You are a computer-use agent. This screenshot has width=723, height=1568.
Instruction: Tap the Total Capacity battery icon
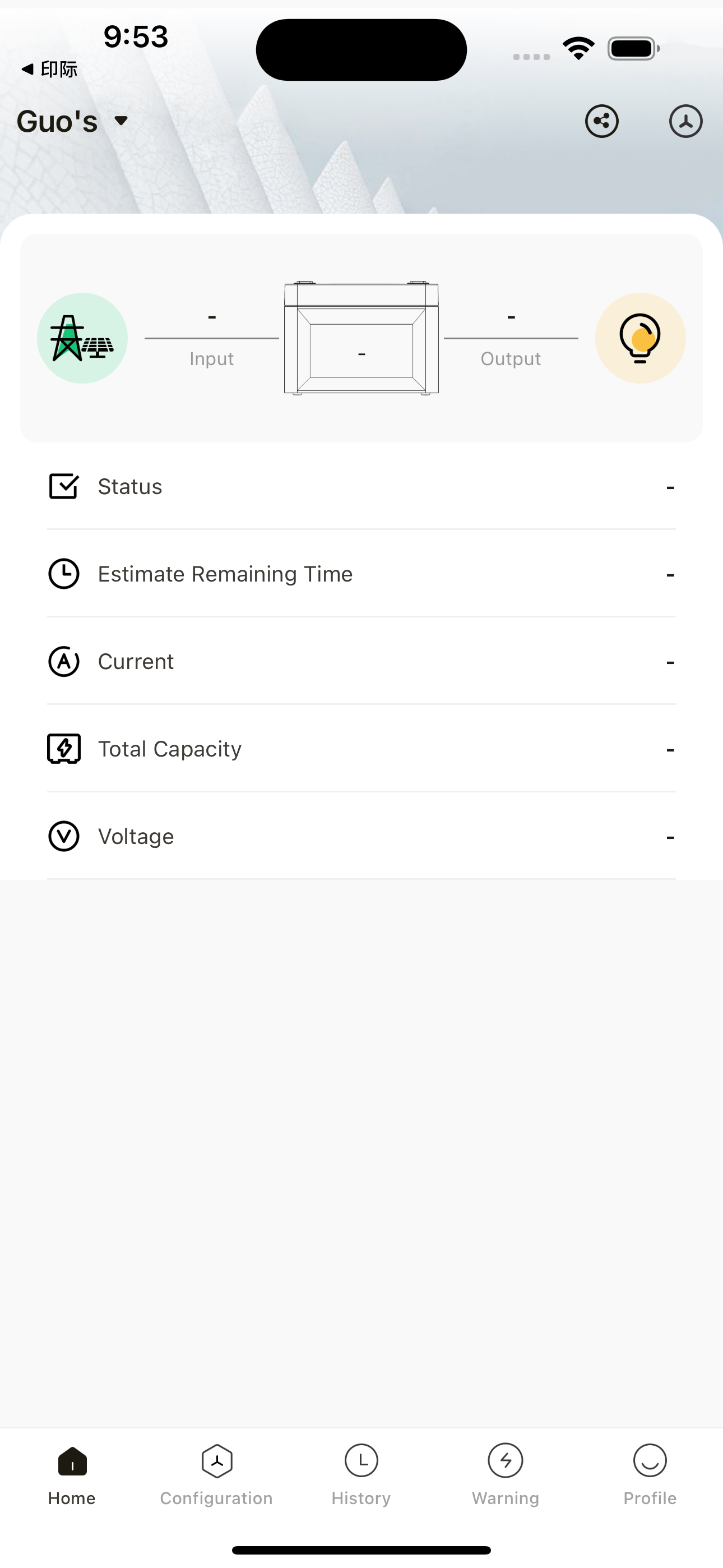64,749
